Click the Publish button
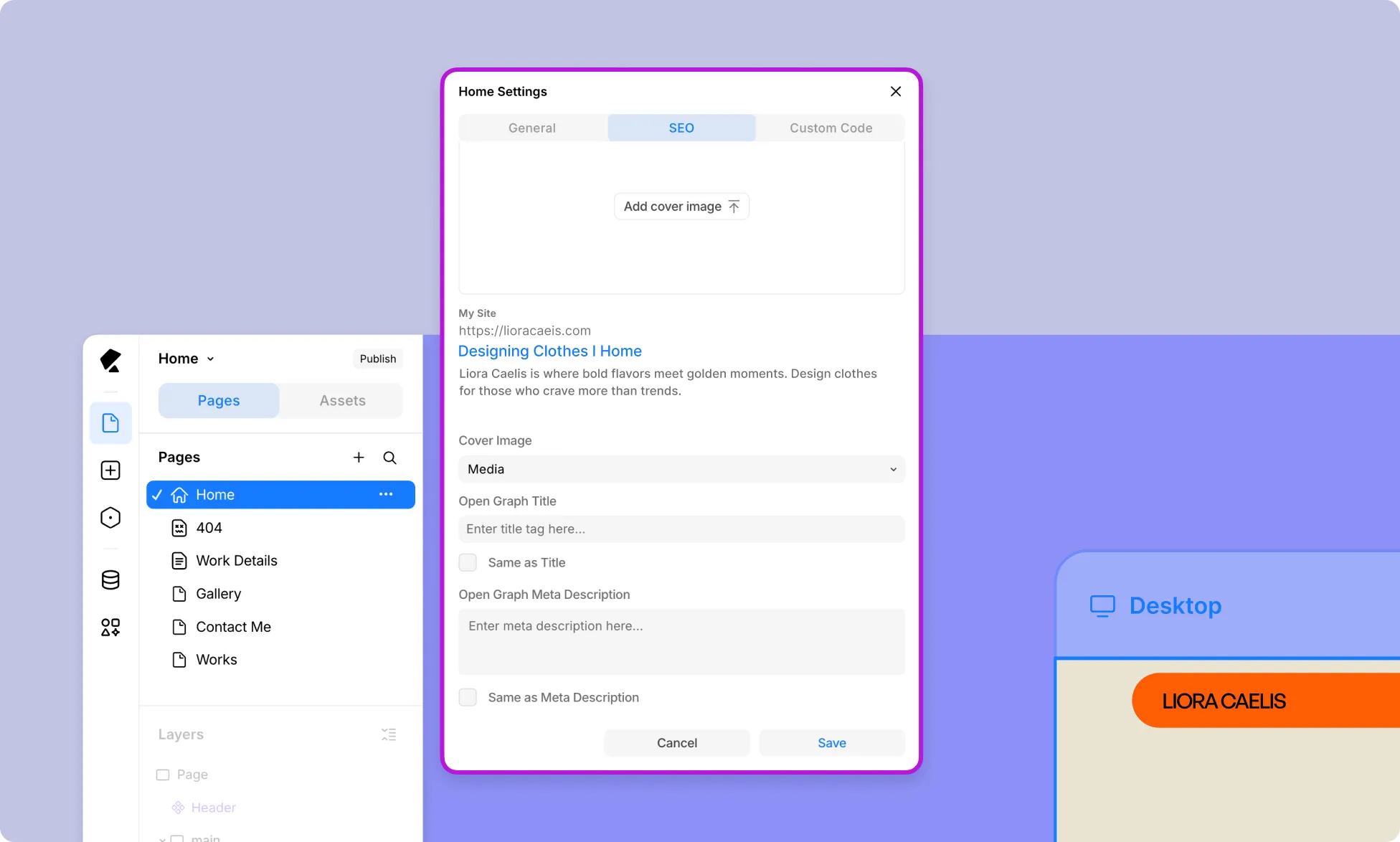Screen dimensions: 1400x842 coord(378,359)
